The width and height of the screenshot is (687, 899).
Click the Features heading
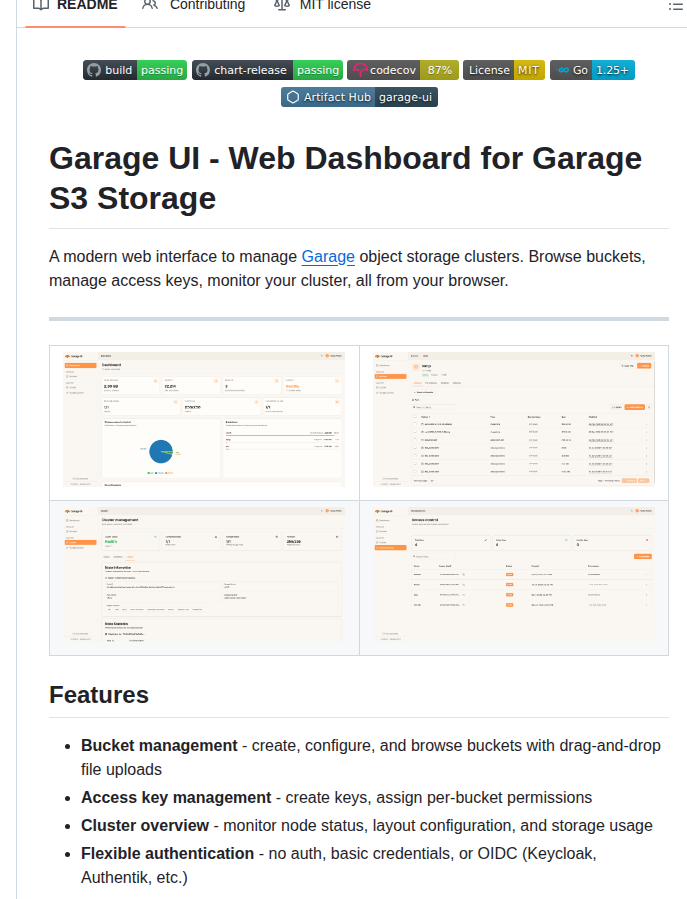[99, 695]
